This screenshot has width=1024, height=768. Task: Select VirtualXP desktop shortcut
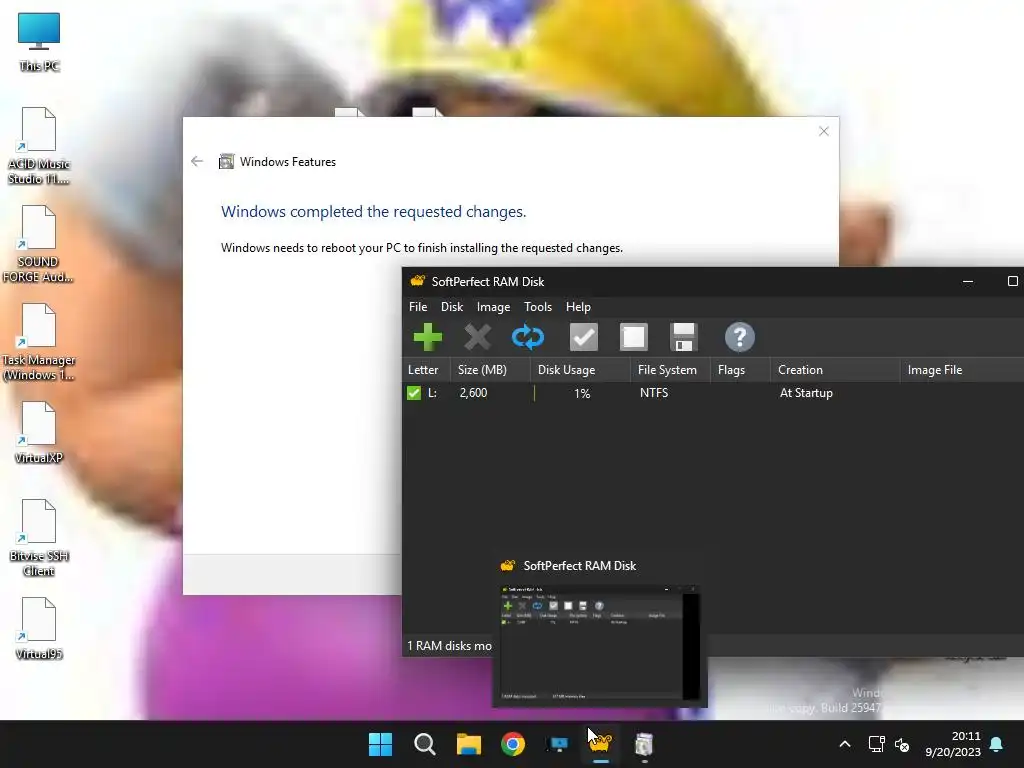click(39, 432)
